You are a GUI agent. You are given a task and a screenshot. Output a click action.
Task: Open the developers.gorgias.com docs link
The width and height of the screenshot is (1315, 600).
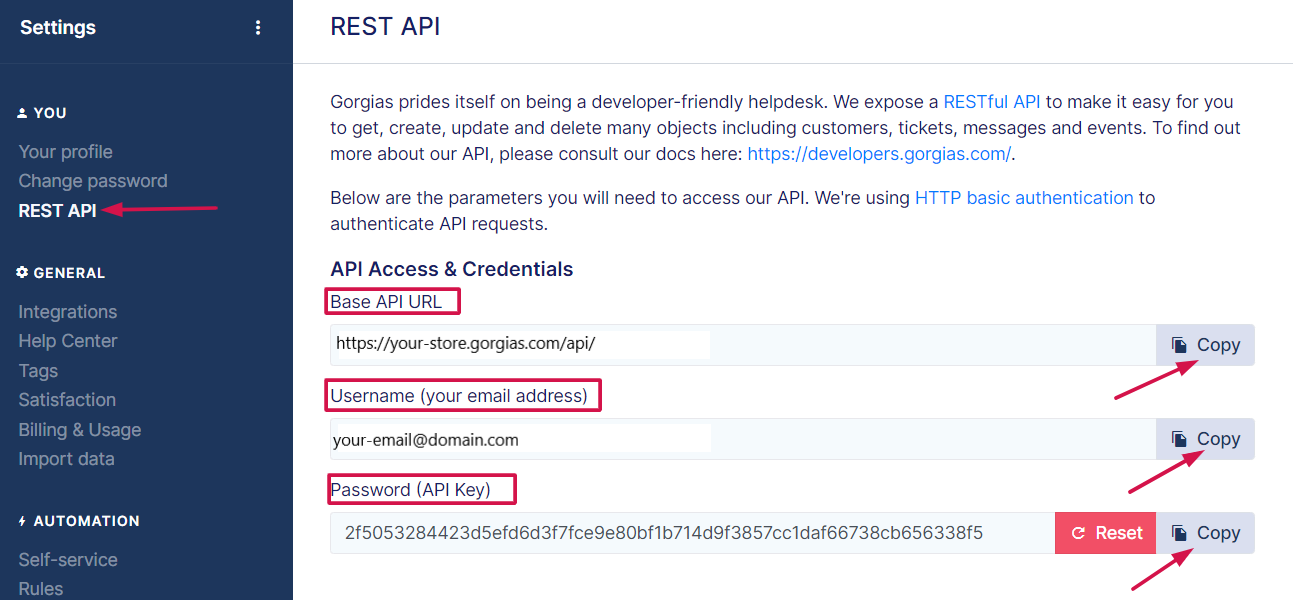879,154
